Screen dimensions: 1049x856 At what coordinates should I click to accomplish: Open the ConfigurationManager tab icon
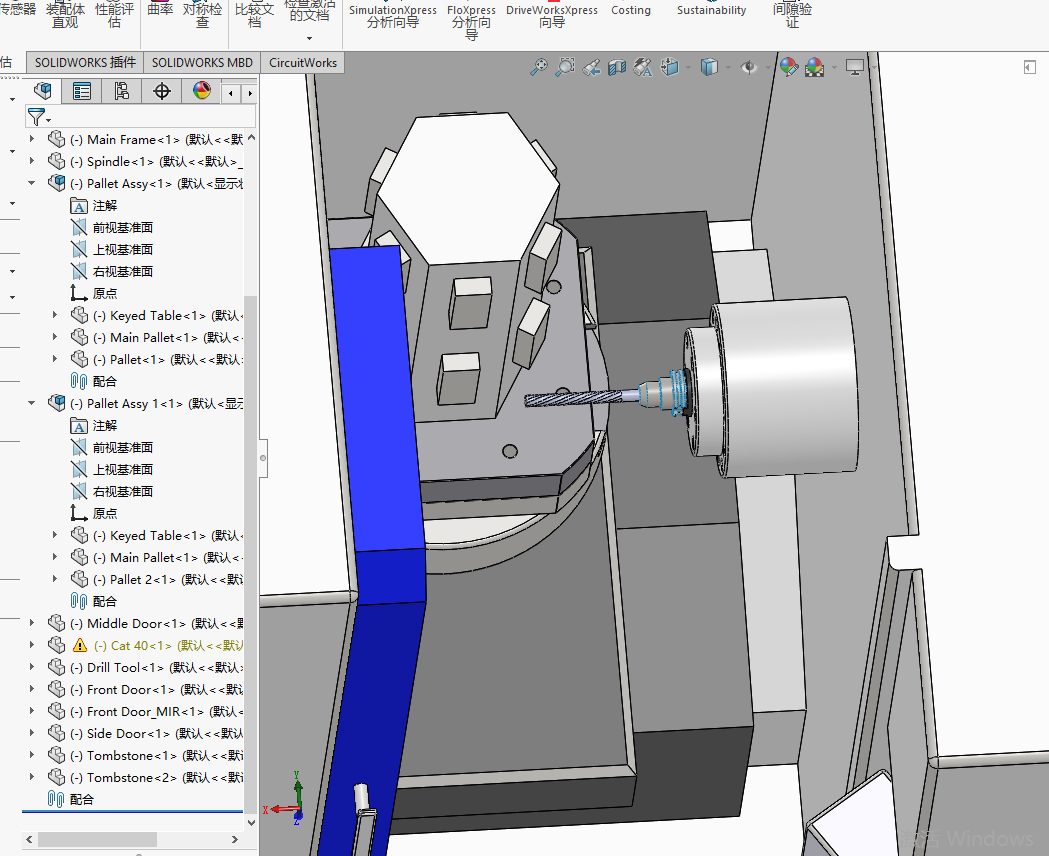122,91
